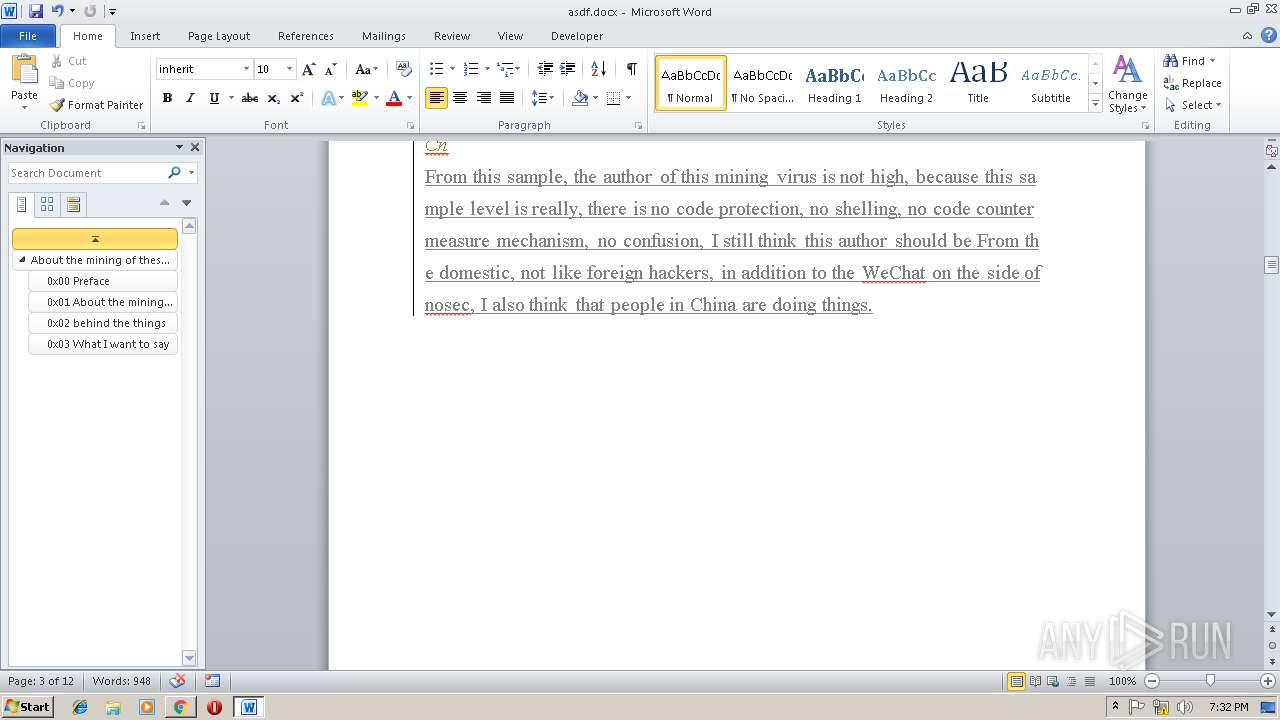Screen dimensions: 1280x720
Task: Align text right
Action: (x=484, y=98)
